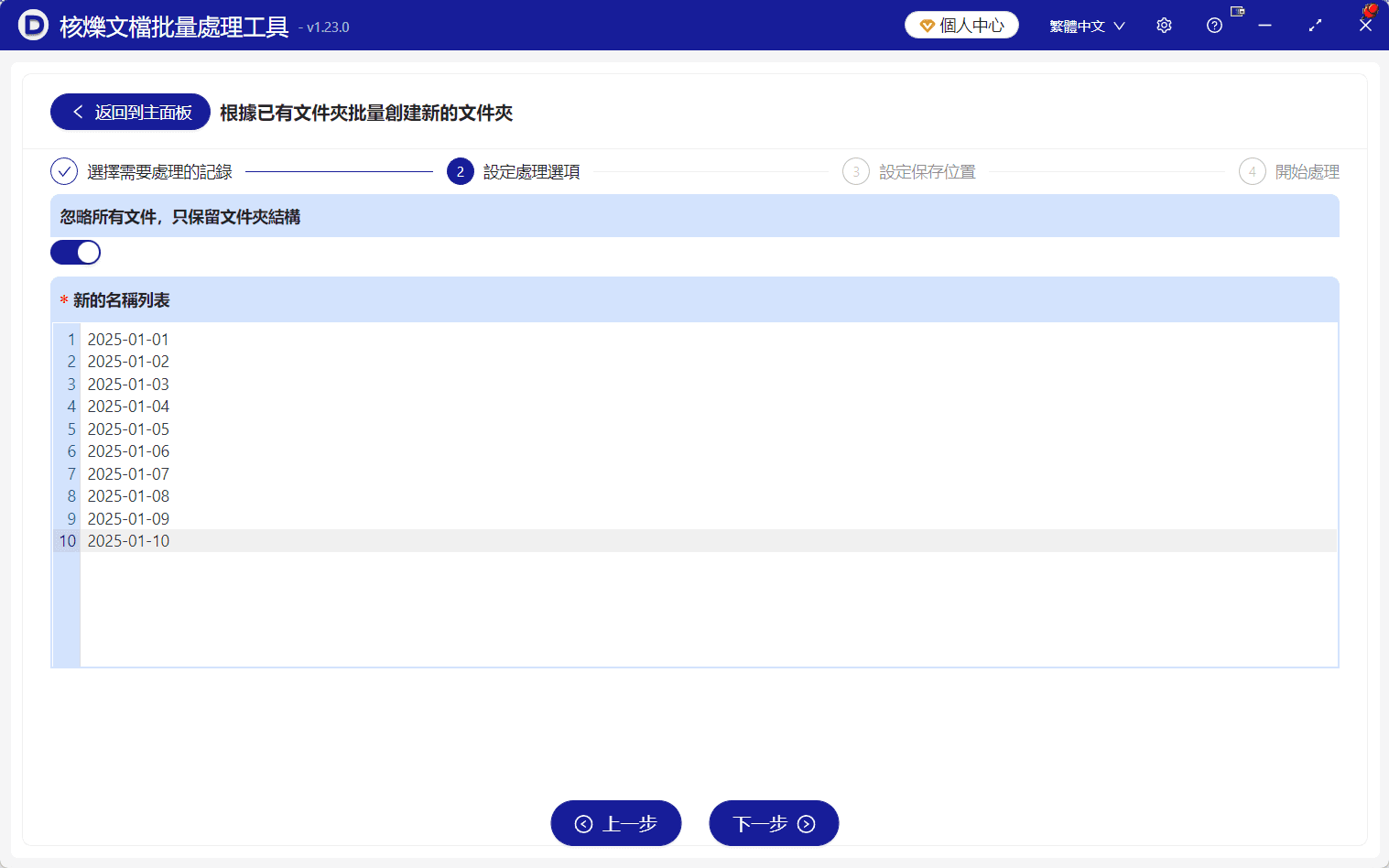Click the line 2025-01-04
Screen dimensions: 1389x868
[x=128, y=407]
